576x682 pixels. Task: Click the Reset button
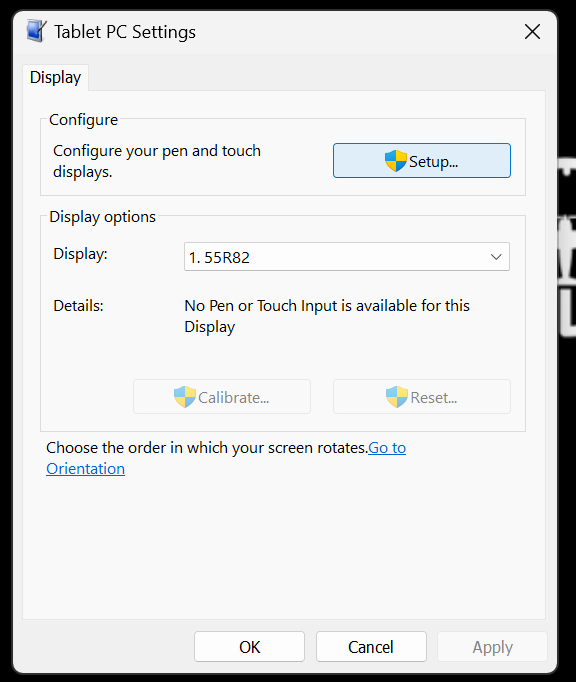(422, 397)
